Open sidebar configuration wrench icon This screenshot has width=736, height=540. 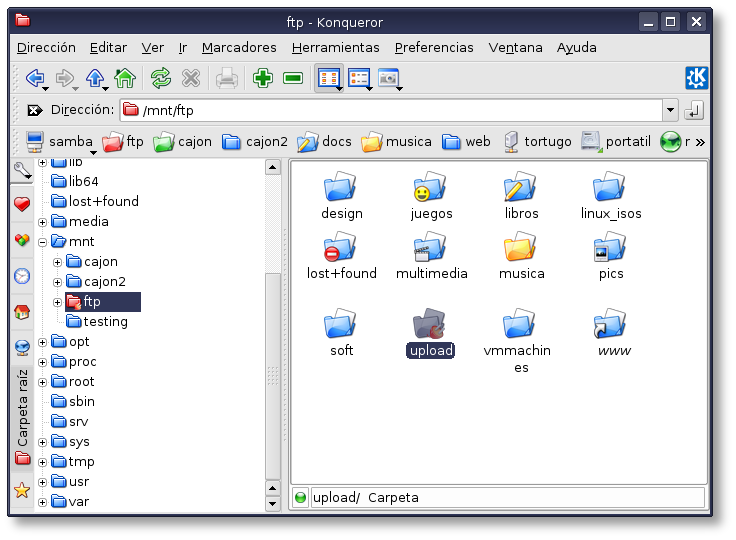[22, 171]
